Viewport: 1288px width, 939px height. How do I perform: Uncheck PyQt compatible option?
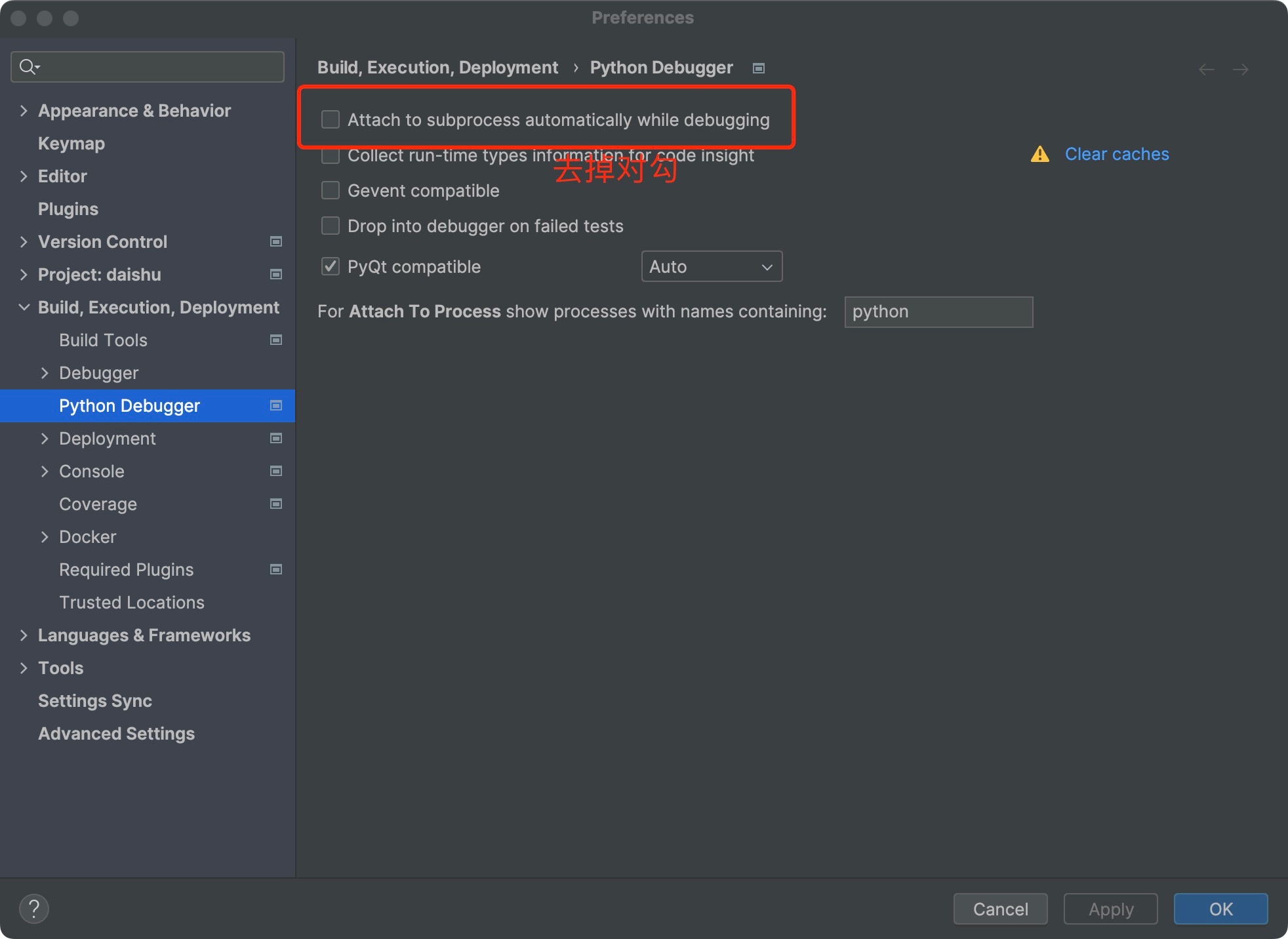(x=331, y=266)
